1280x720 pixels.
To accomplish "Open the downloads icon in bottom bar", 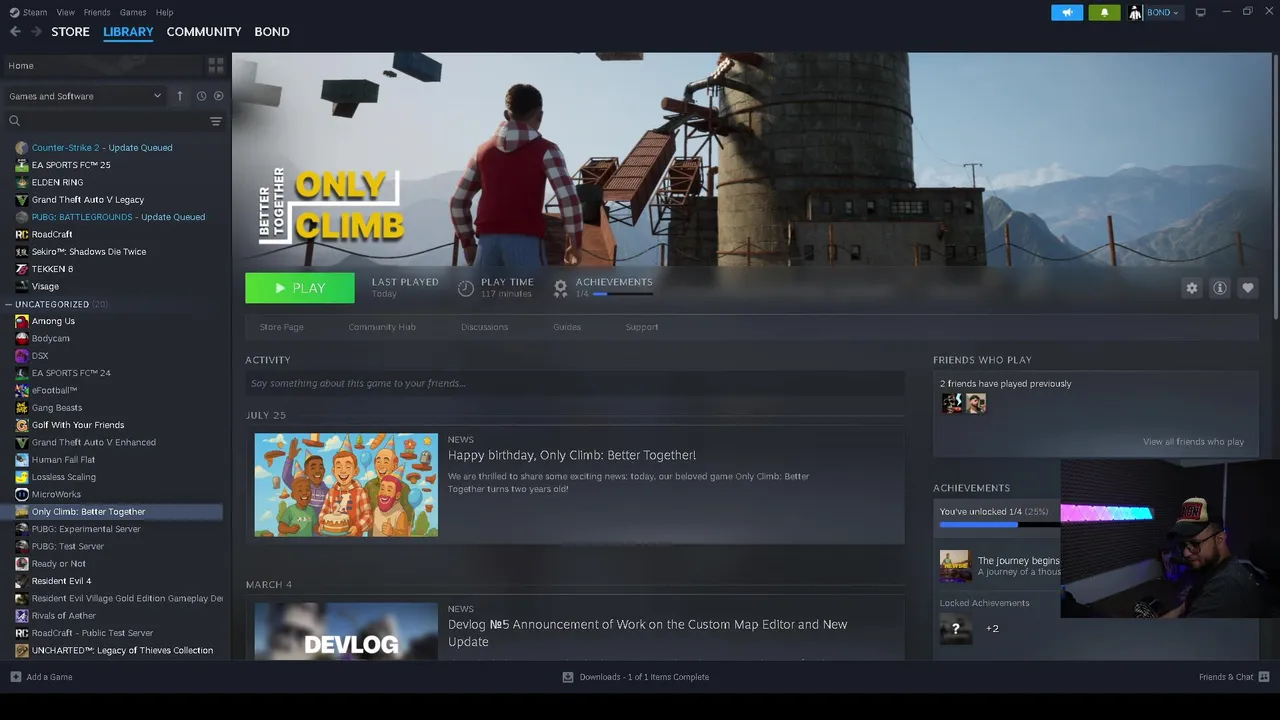I will point(567,677).
